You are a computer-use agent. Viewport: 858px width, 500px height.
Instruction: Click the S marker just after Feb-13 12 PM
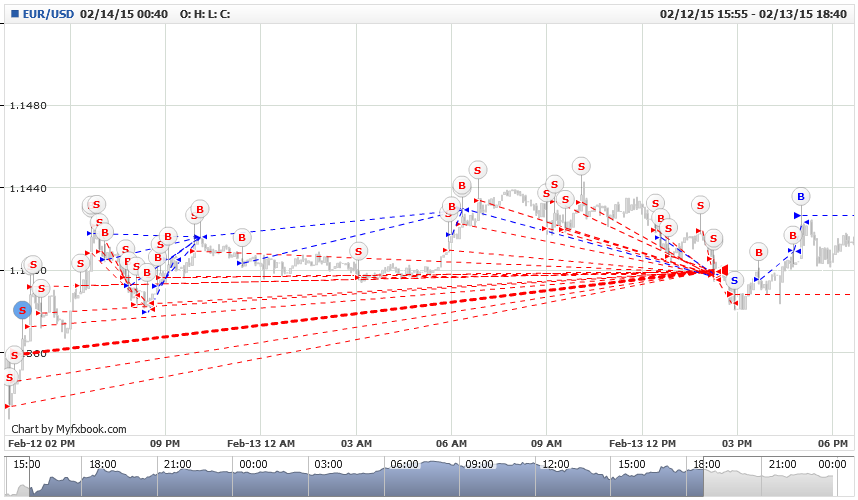[655, 204]
